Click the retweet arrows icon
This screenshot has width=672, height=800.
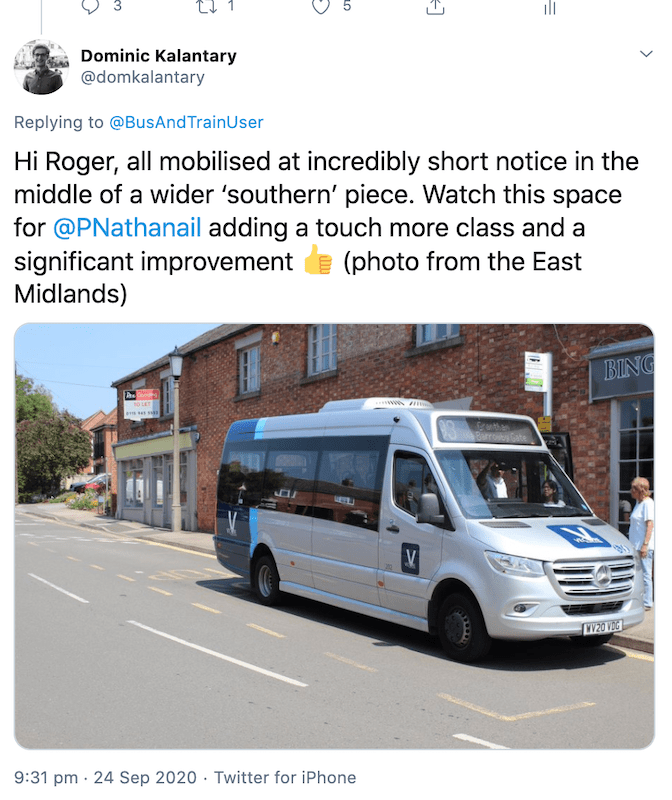click(x=206, y=6)
